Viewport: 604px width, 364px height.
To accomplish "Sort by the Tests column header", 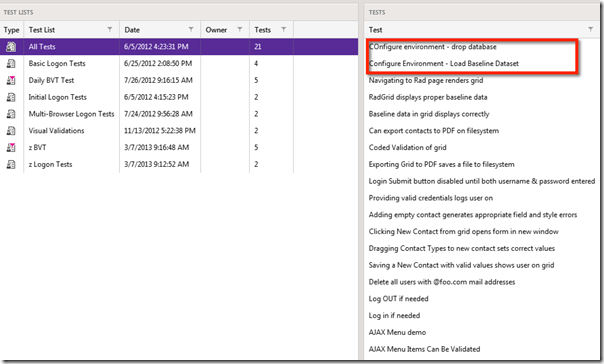I will pos(262,30).
